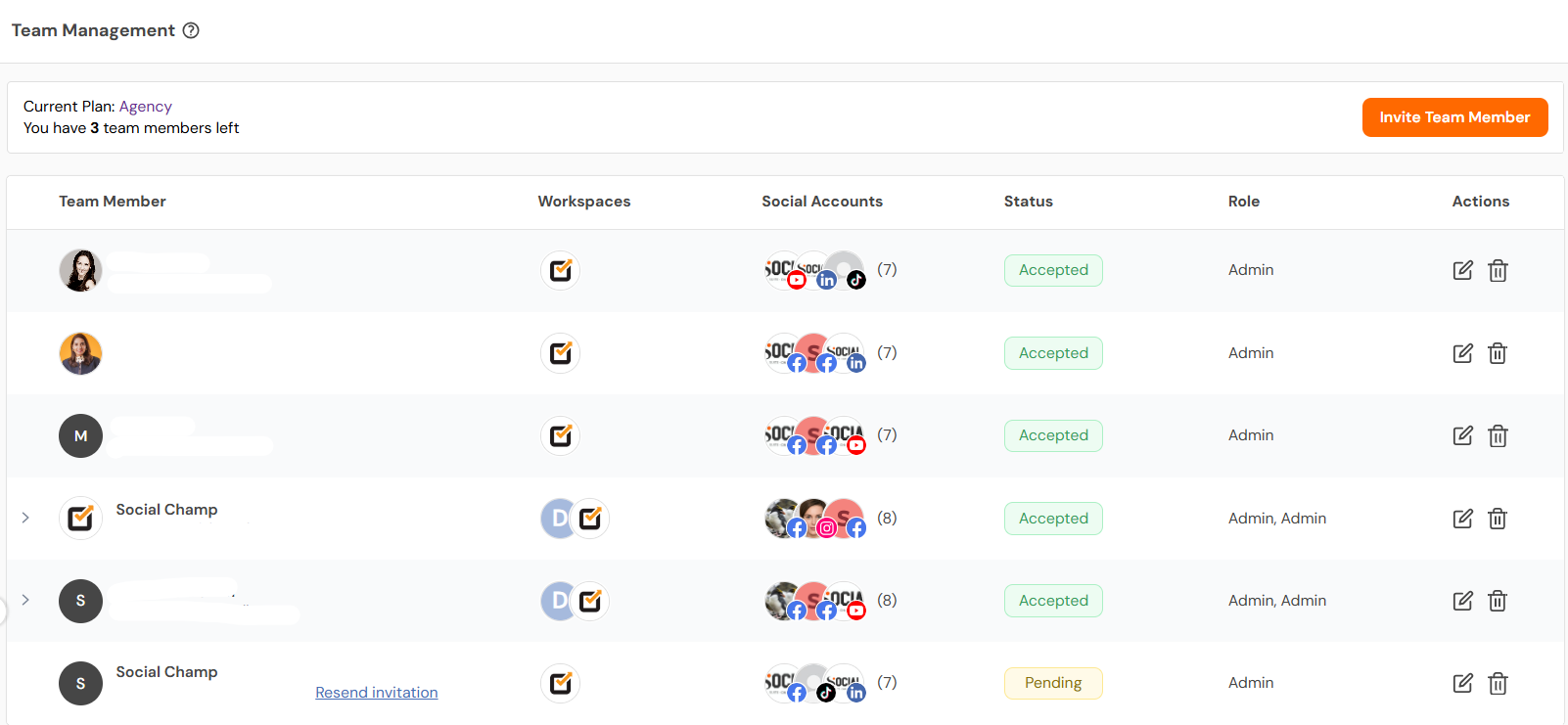Viewport: 1568px width, 725px height.
Task: Edit the member with orange-background avatar
Action: click(1462, 353)
